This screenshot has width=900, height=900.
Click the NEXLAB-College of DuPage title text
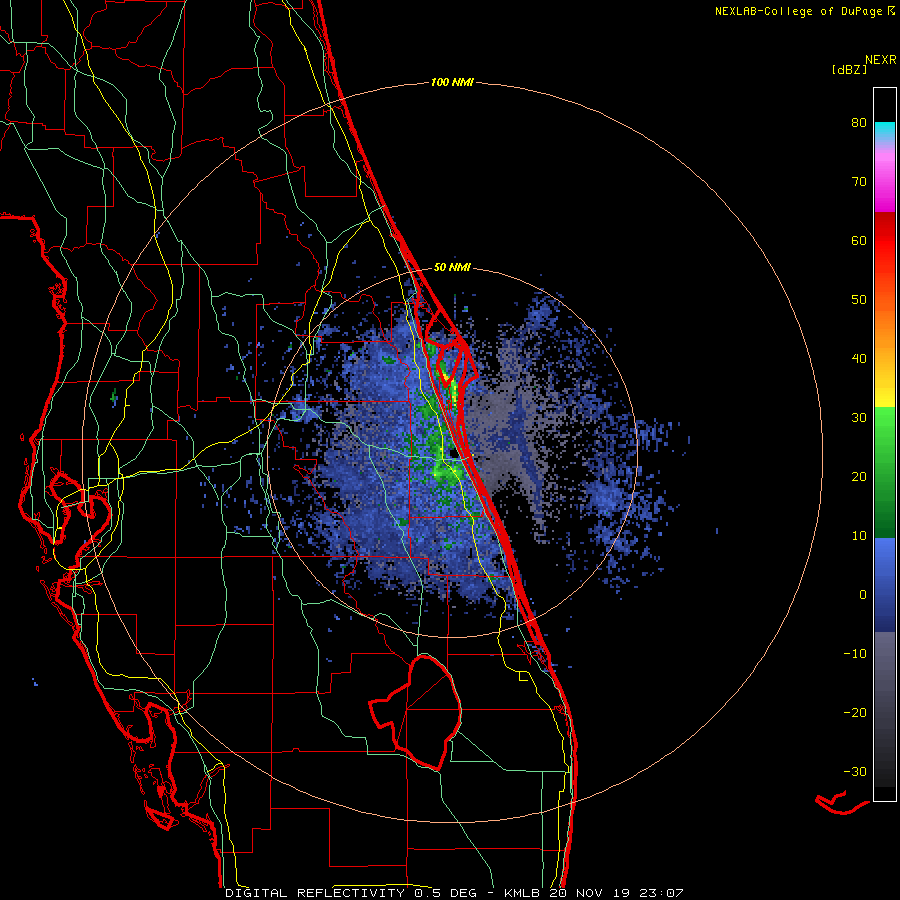[800, 11]
